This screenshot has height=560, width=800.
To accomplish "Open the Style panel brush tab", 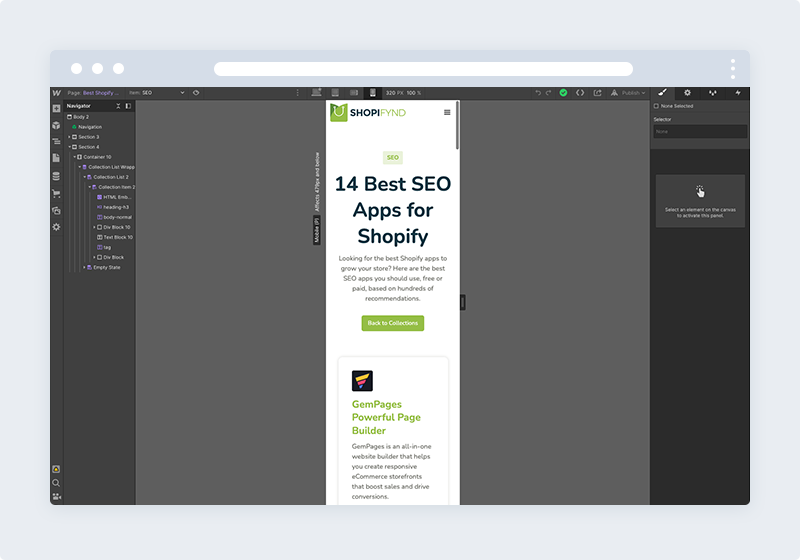I will (x=662, y=92).
